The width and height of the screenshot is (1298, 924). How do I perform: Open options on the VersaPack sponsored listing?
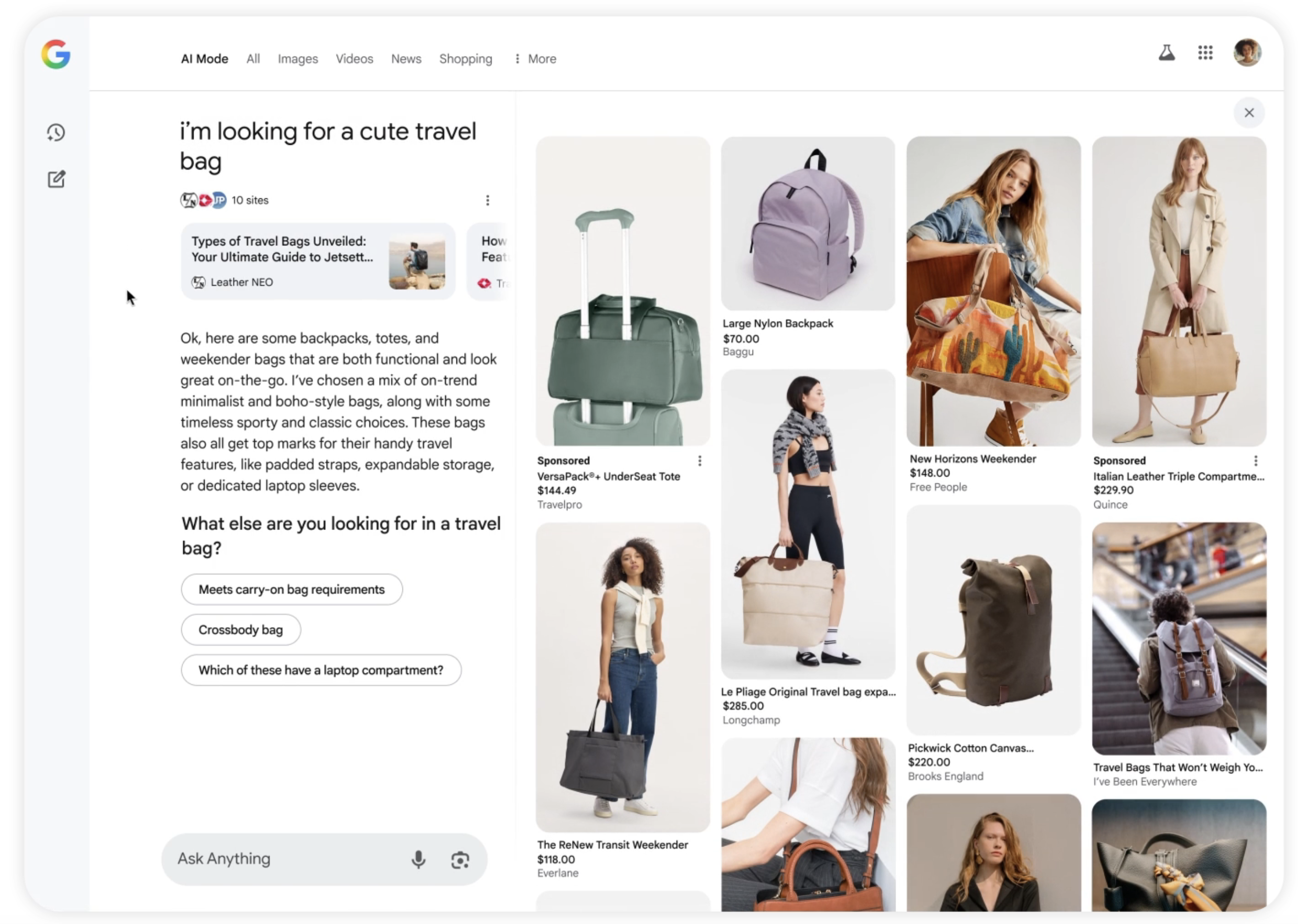[700, 461]
